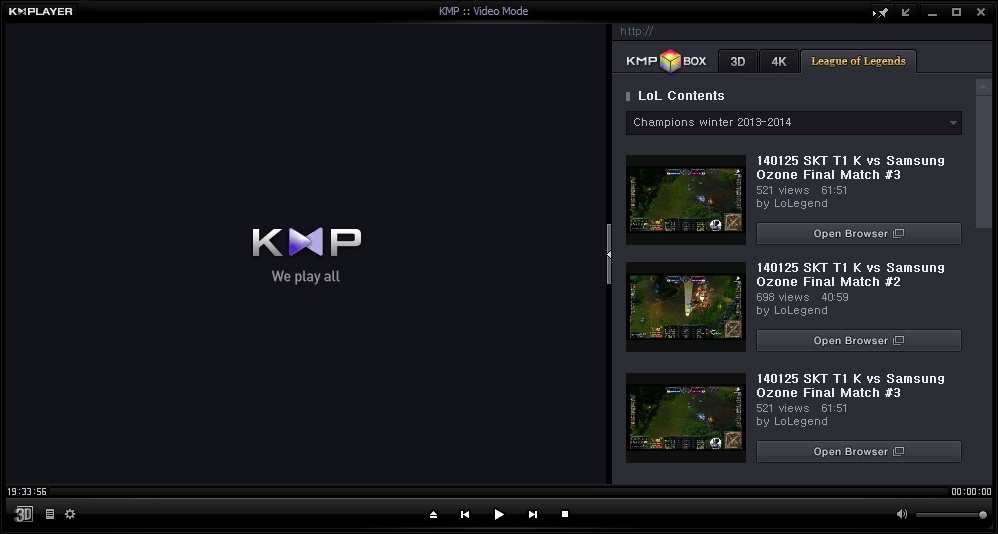Open thumbnail of first Final Match #3
998x534 pixels.
click(685, 200)
